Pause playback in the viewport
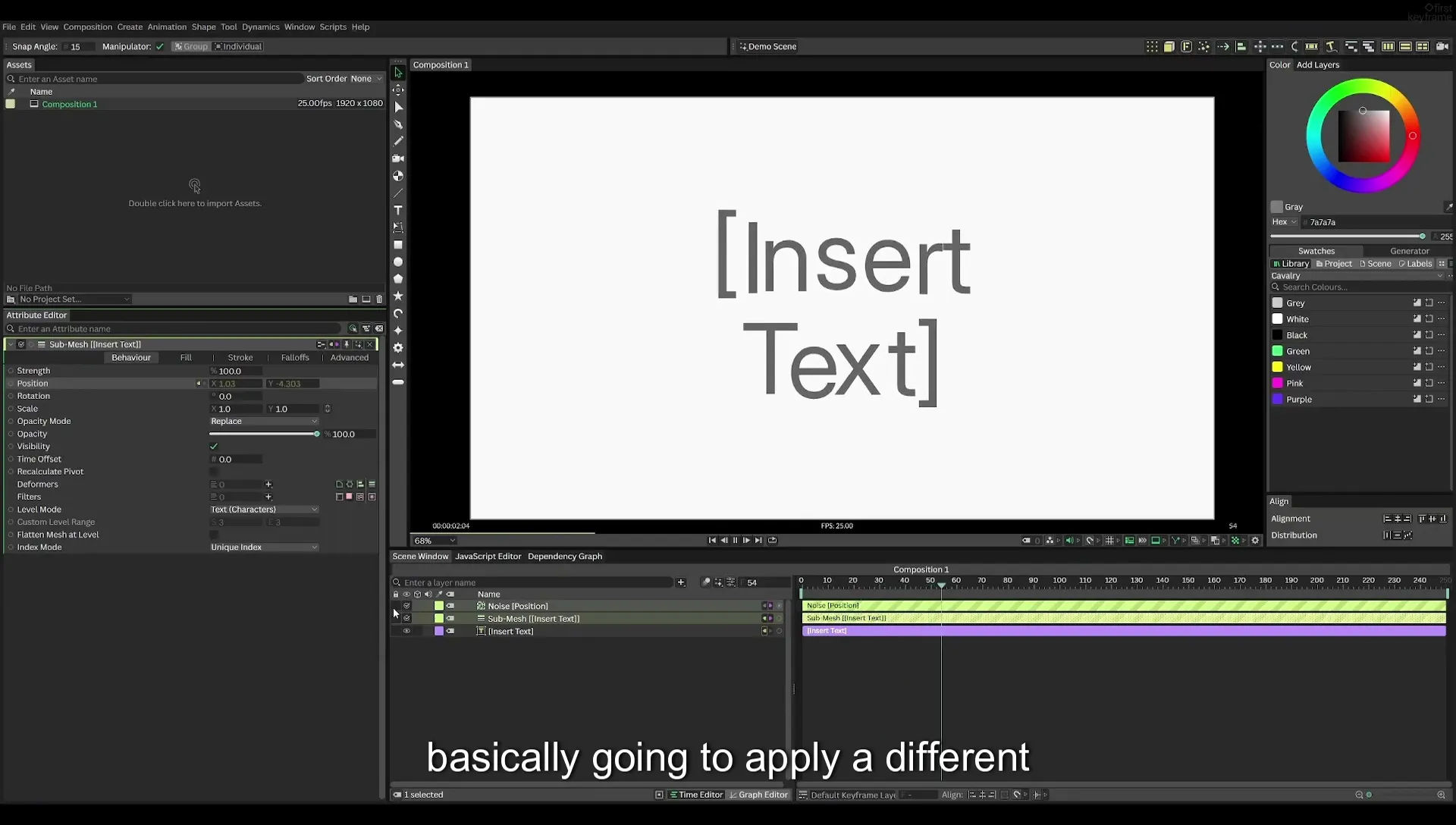The height and width of the screenshot is (825, 1456). pyautogui.click(x=735, y=541)
